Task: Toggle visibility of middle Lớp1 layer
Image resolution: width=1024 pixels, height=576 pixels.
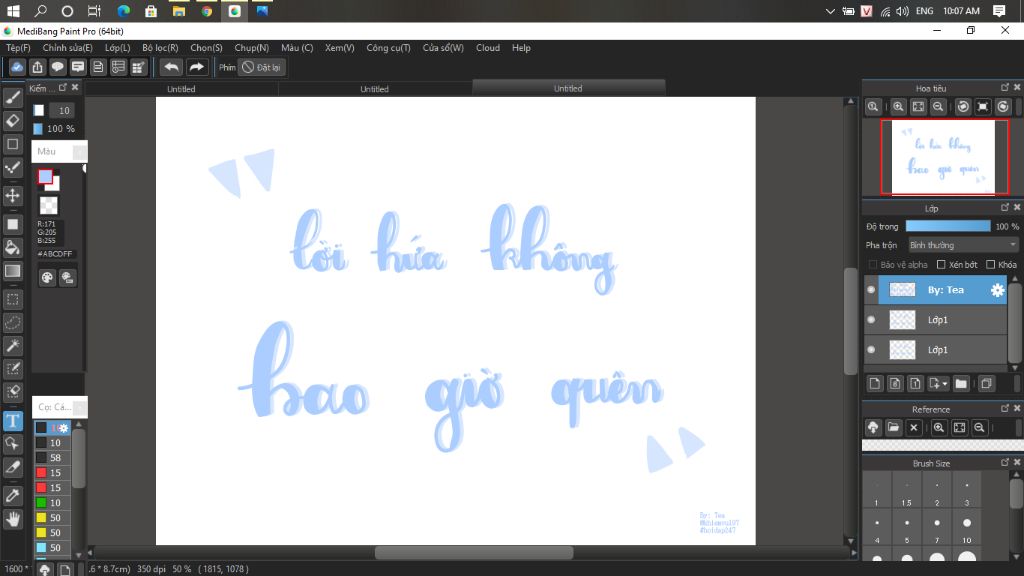Action: point(871,320)
